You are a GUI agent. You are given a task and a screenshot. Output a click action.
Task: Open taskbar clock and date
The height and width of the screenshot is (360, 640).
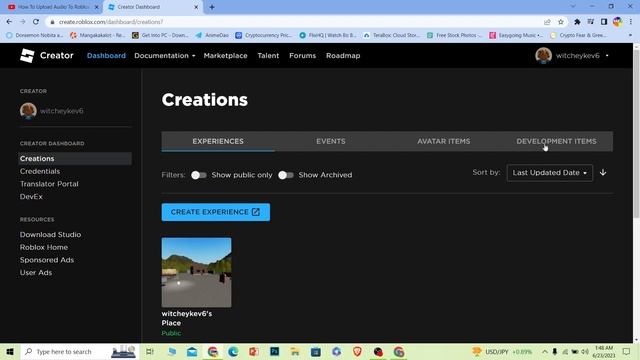coord(604,351)
